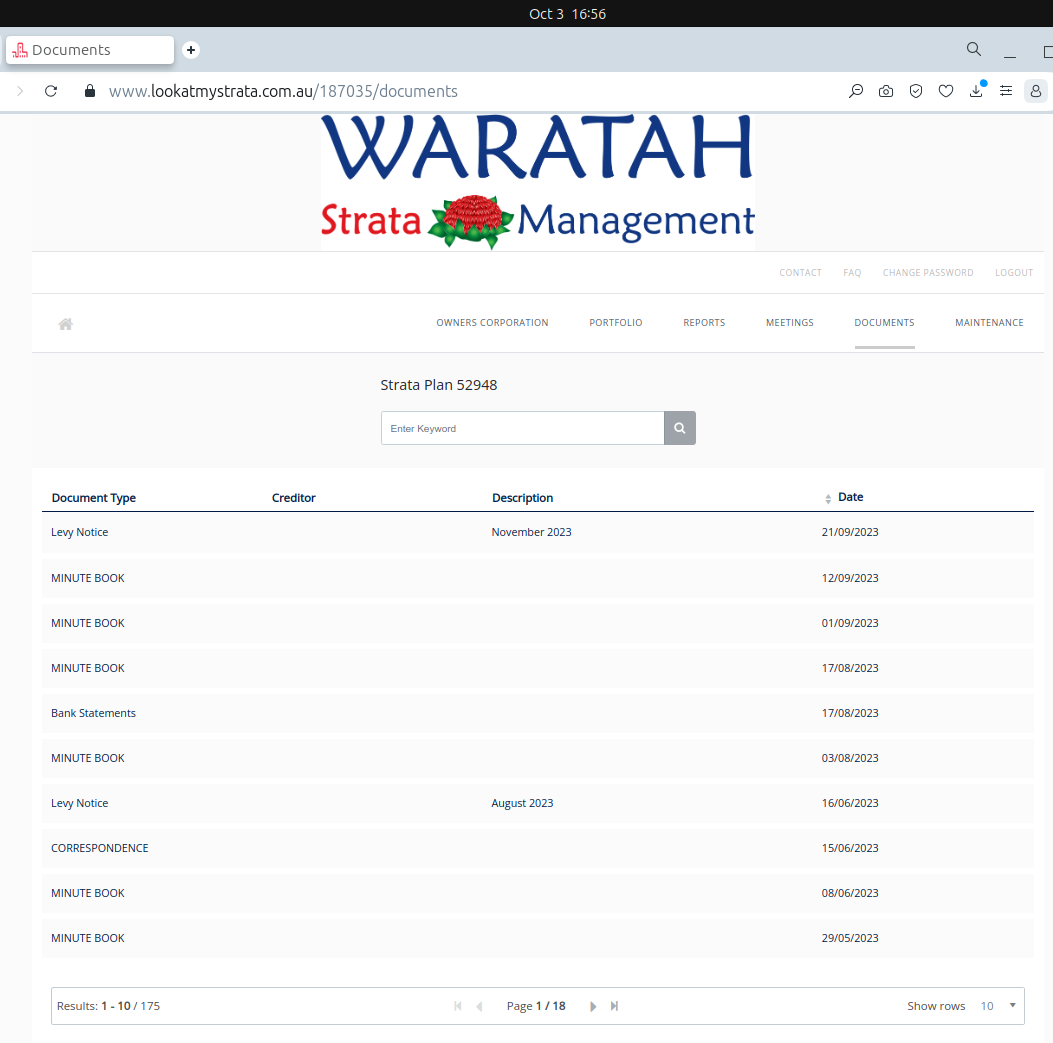Open the downloads icon
1053x1043 pixels.
(976, 91)
